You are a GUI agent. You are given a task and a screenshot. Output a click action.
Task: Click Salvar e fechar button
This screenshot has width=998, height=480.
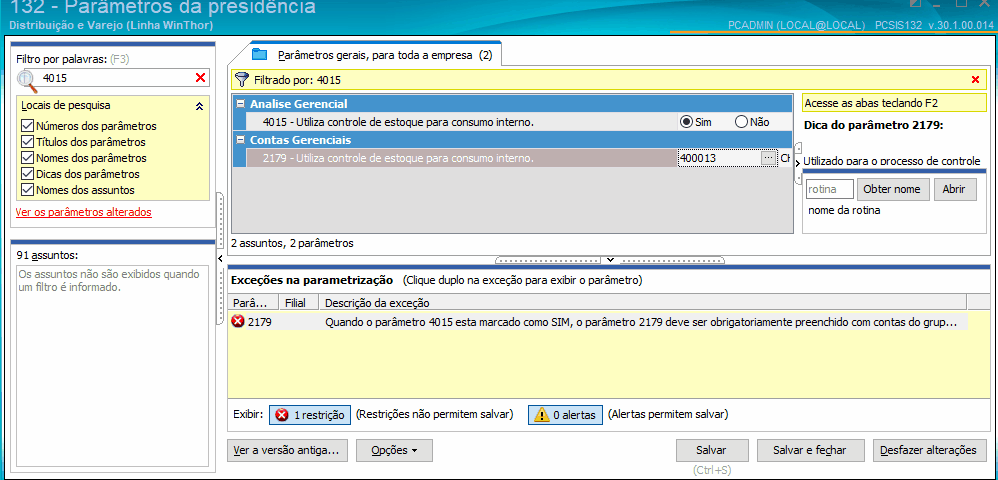point(809,450)
